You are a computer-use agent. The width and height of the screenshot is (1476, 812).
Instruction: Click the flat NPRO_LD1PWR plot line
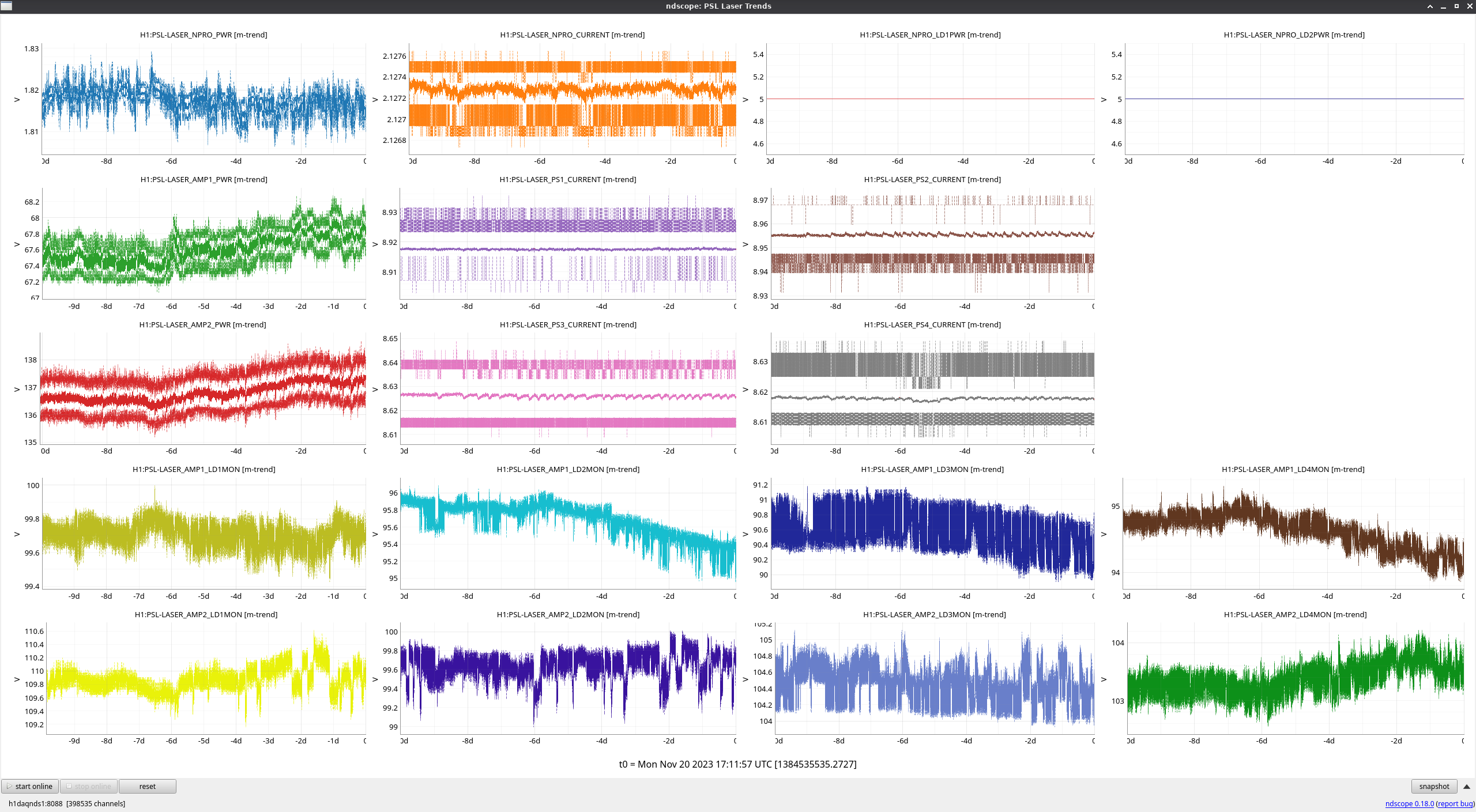click(930, 99)
